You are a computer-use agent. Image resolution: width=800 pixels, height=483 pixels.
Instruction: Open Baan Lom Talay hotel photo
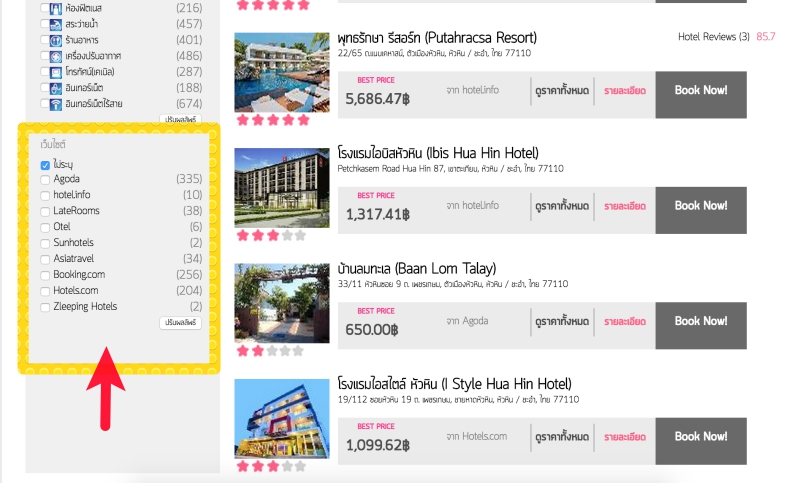pyautogui.click(x=282, y=303)
